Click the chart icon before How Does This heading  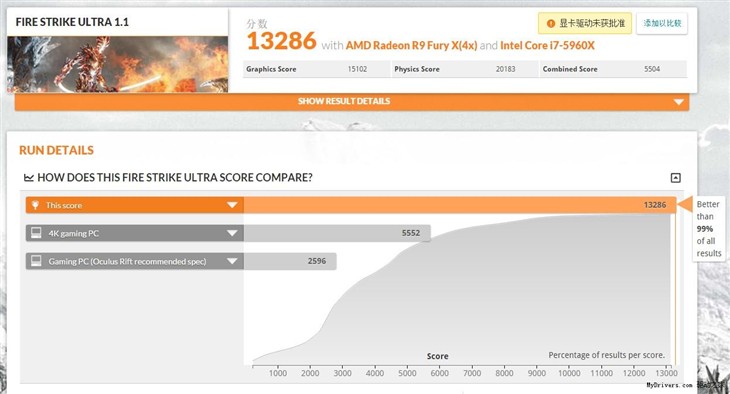(x=28, y=177)
